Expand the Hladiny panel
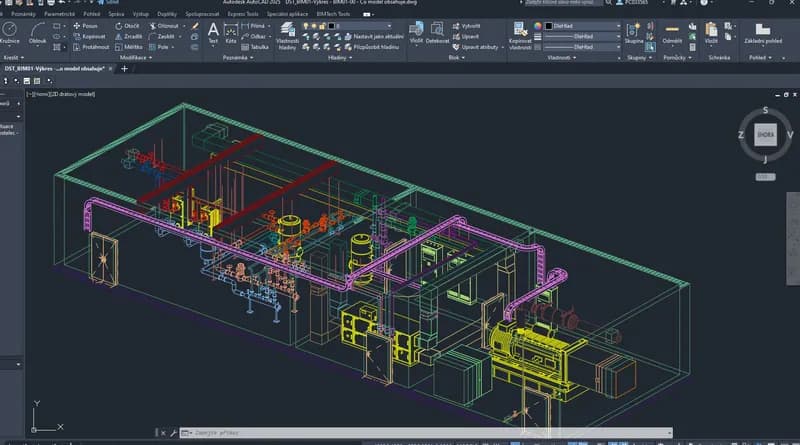The image size is (800, 445). [340, 58]
